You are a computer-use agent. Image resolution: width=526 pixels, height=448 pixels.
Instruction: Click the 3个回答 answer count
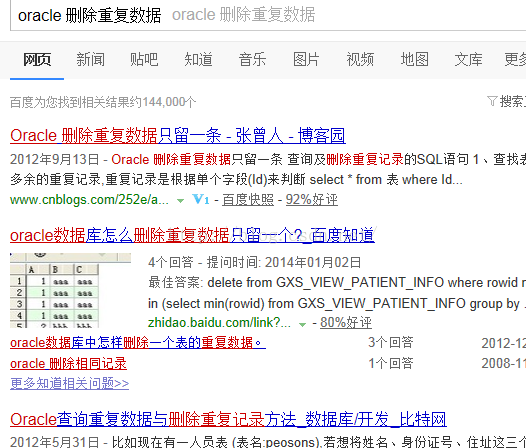pyautogui.click(x=391, y=343)
